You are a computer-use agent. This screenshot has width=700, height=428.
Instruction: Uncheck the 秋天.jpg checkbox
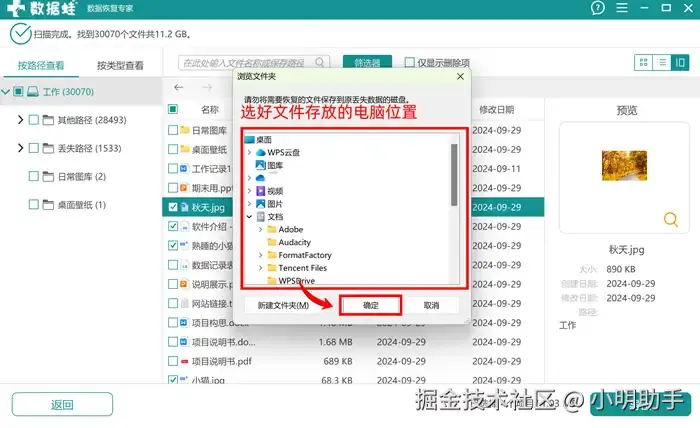coord(173,207)
